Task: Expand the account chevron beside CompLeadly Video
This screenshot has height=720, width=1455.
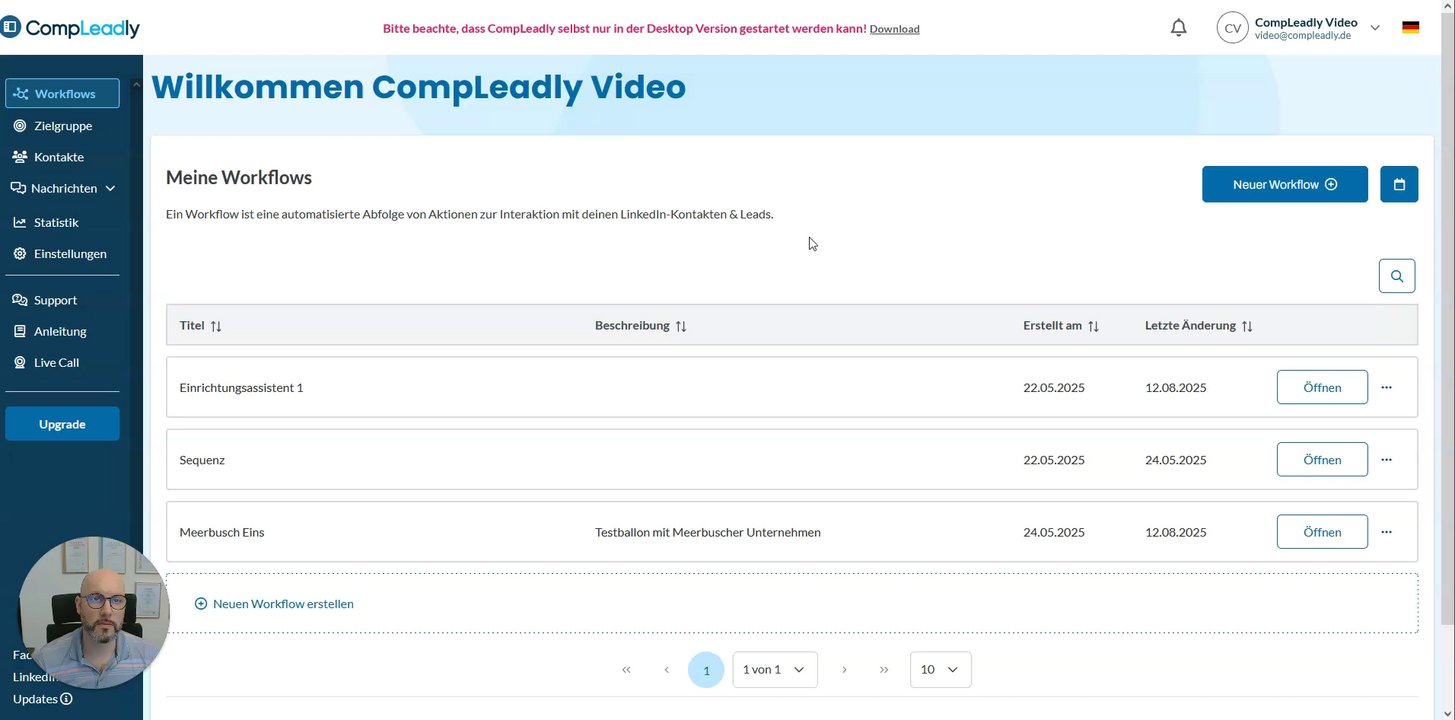Action: click(1375, 28)
